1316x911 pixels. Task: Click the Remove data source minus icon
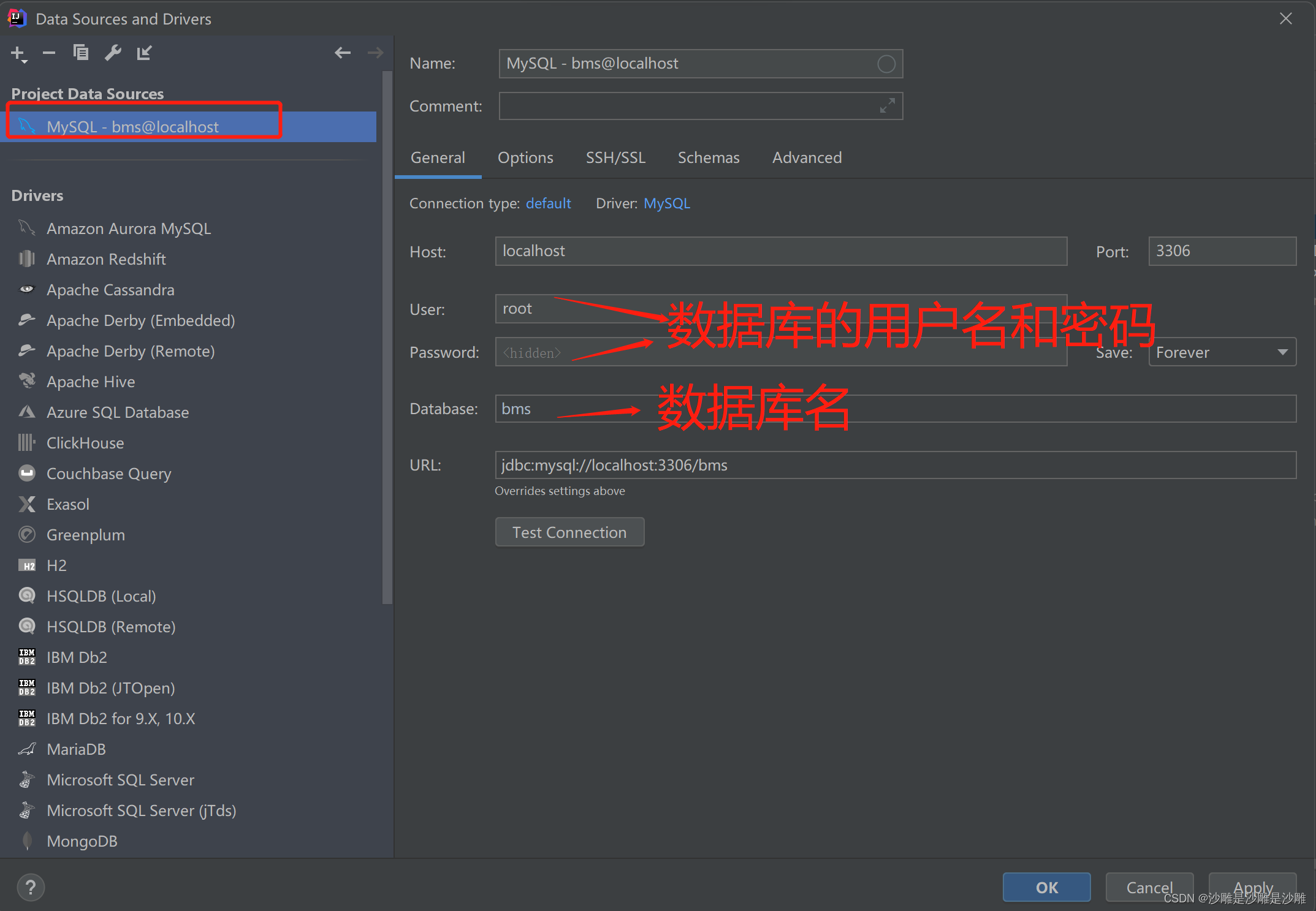[x=49, y=53]
